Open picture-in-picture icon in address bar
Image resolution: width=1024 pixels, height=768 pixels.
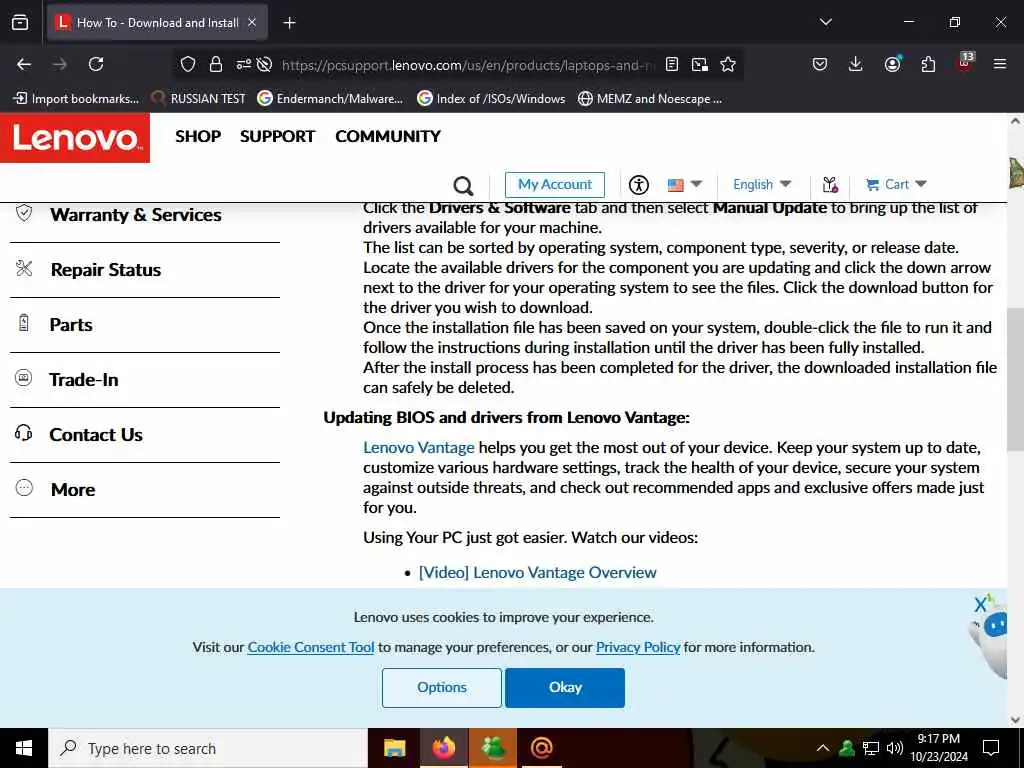(x=699, y=64)
